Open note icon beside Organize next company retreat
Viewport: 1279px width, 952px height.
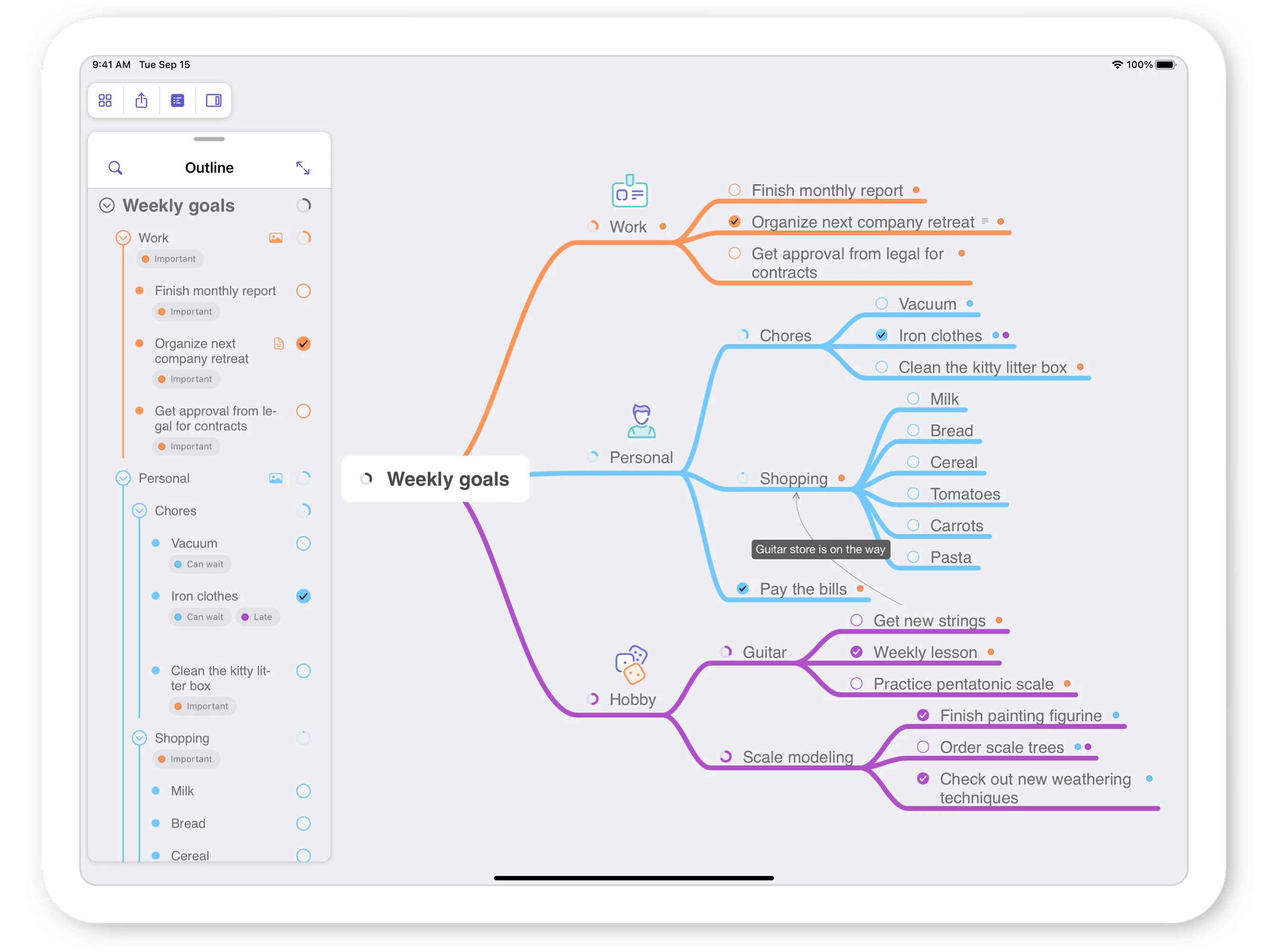[279, 344]
